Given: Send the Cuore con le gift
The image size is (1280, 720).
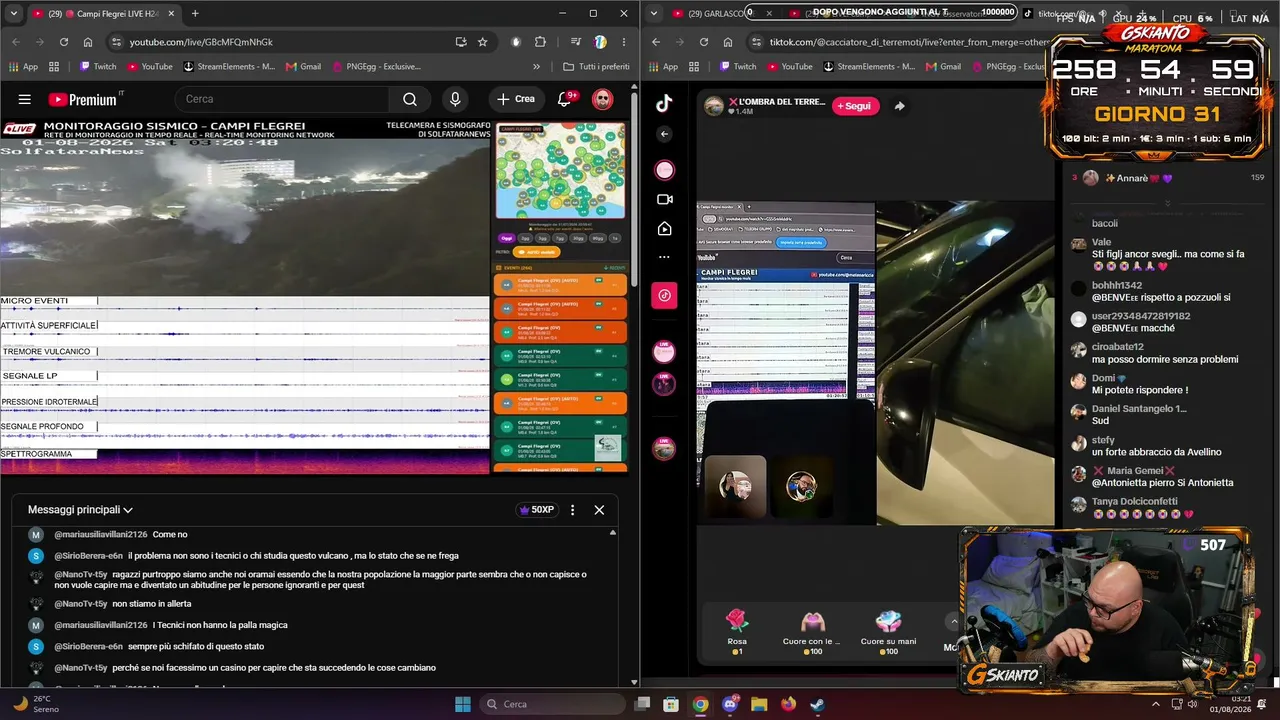Looking at the screenshot, I should [811, 631].
